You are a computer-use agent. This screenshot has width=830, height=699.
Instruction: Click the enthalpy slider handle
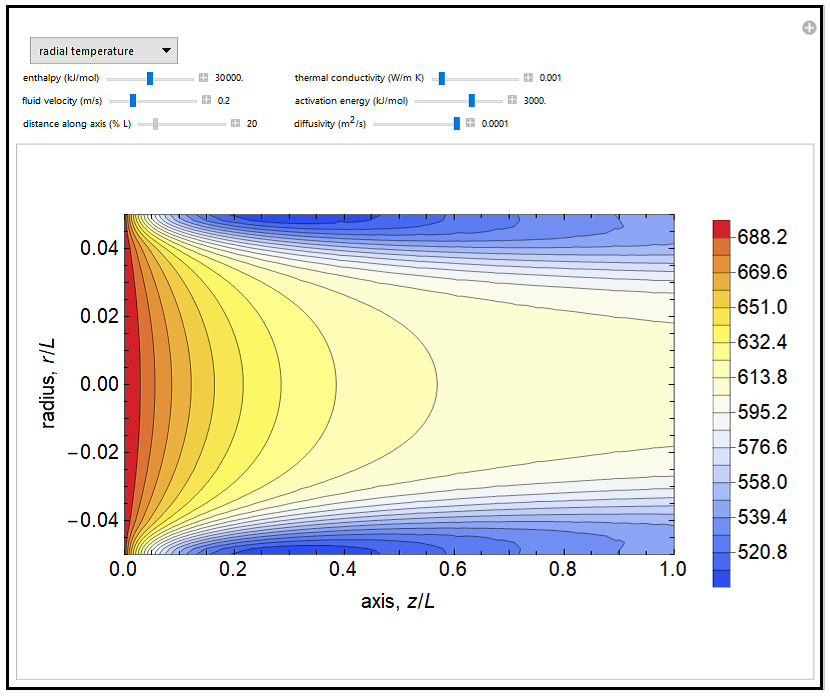tap(150, 77)
